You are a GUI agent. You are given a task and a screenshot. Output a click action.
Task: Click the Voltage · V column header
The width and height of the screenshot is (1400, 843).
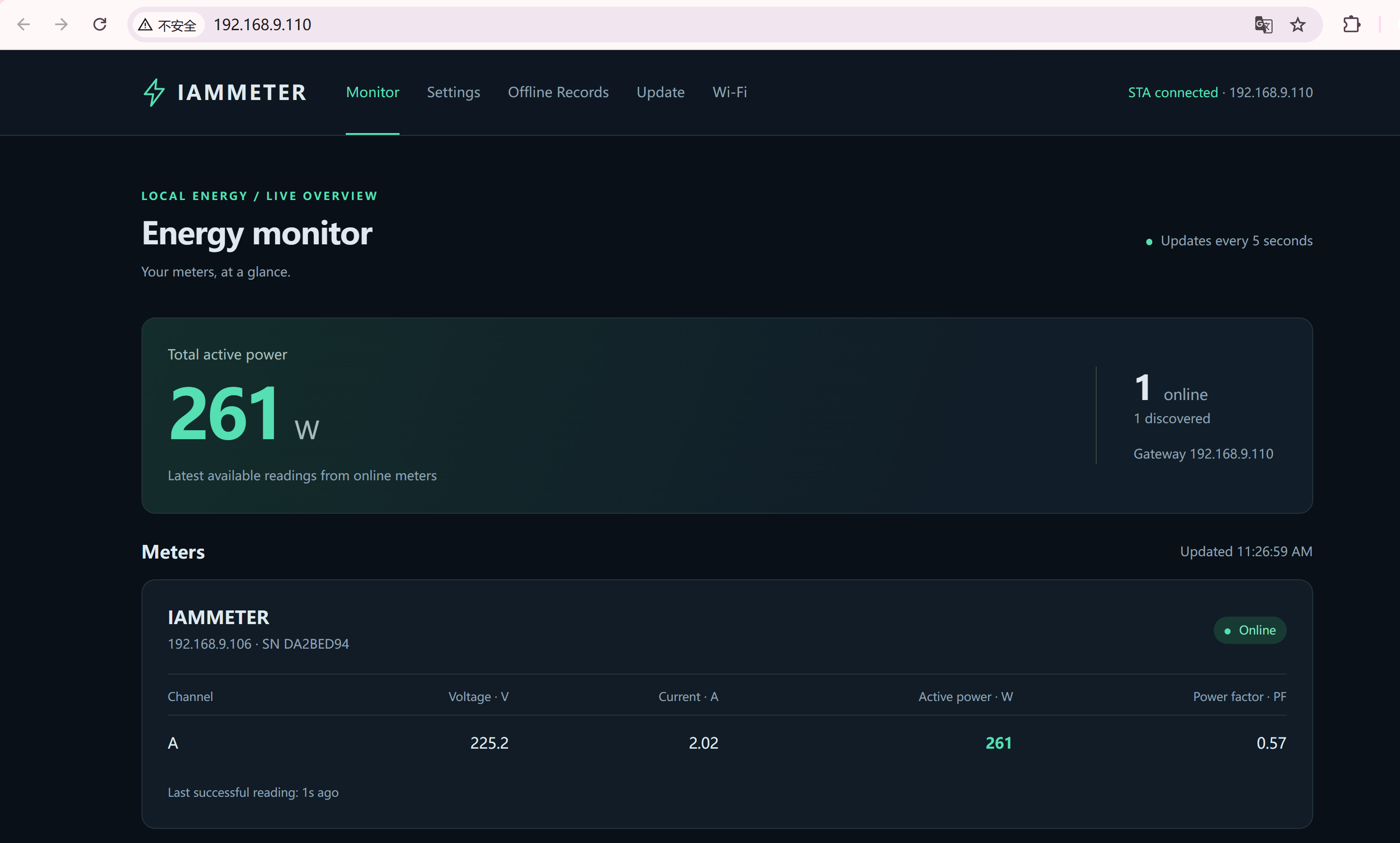click(478, 697)
